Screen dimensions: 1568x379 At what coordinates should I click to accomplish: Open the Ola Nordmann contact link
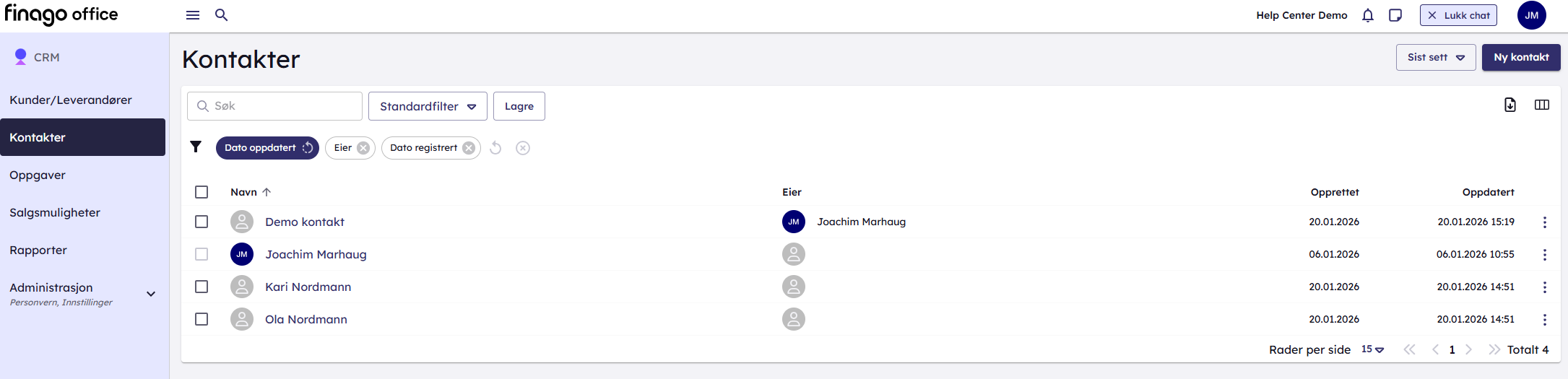pos(306,319)
